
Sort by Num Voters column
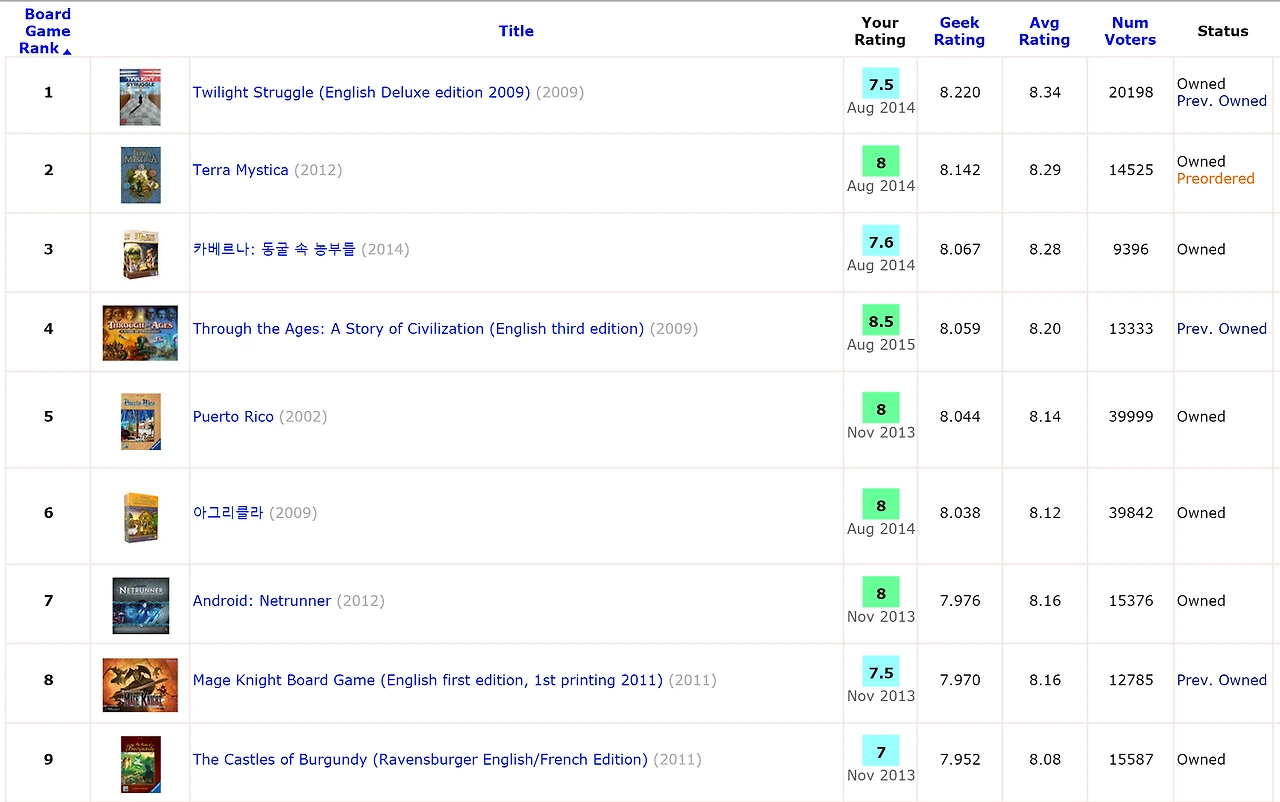coord(1130,31)
